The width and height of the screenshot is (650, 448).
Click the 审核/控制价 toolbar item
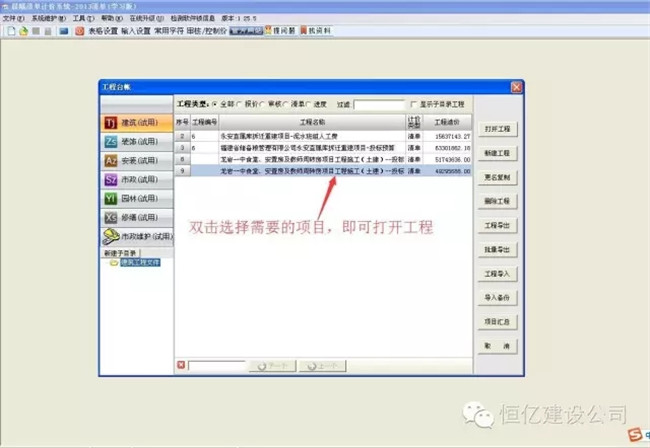click(207, 31)
